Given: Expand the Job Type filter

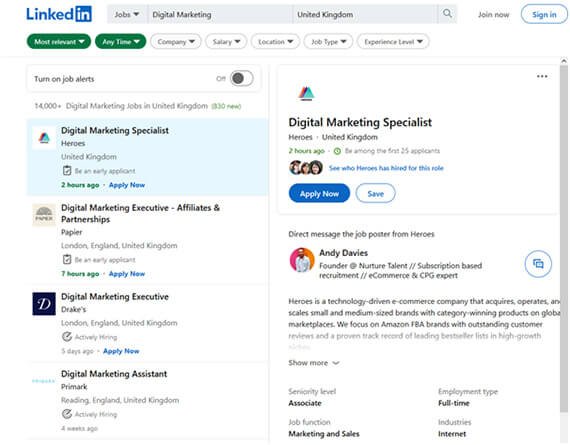Looking at the screenshot, I should (x=328, y=42).
